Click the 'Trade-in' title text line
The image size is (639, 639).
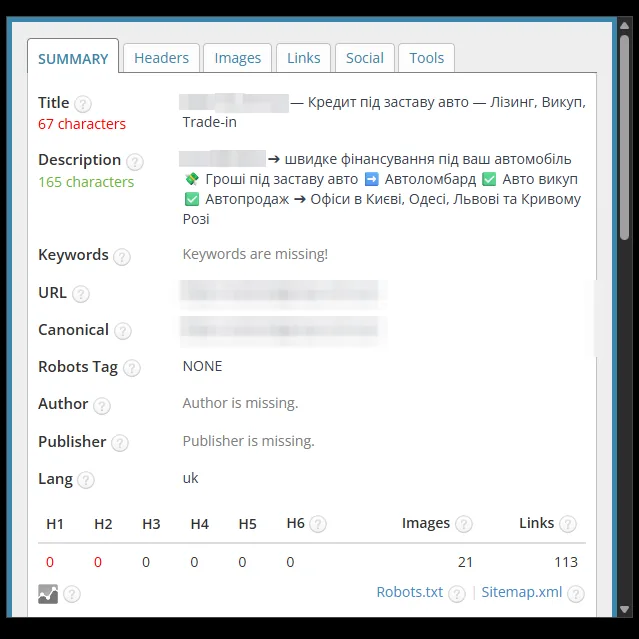[x=209, y=122]
